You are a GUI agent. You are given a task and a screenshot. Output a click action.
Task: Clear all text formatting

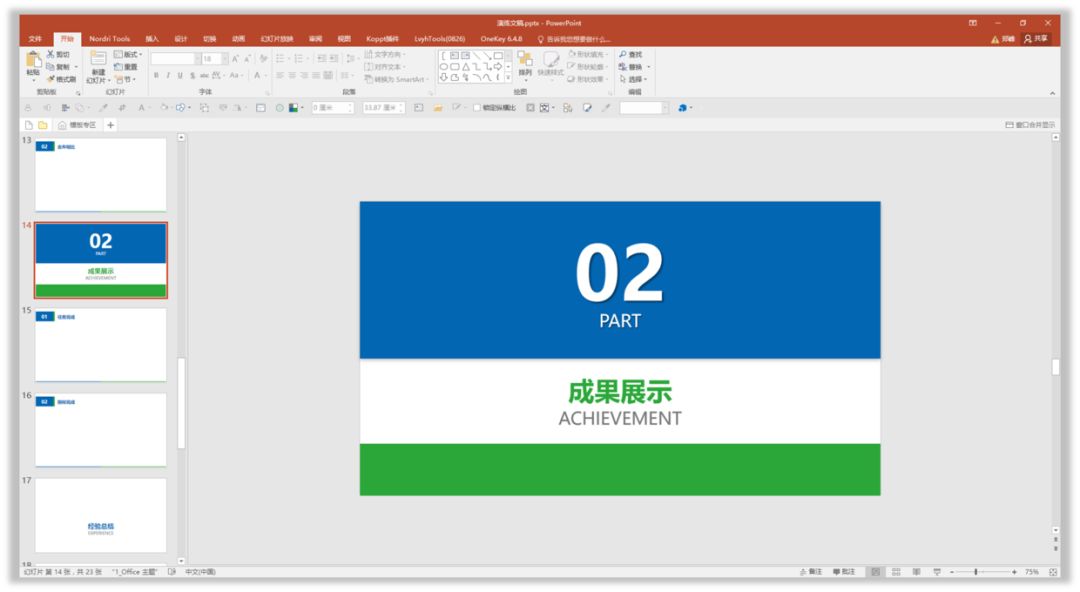tap(263, 59)
